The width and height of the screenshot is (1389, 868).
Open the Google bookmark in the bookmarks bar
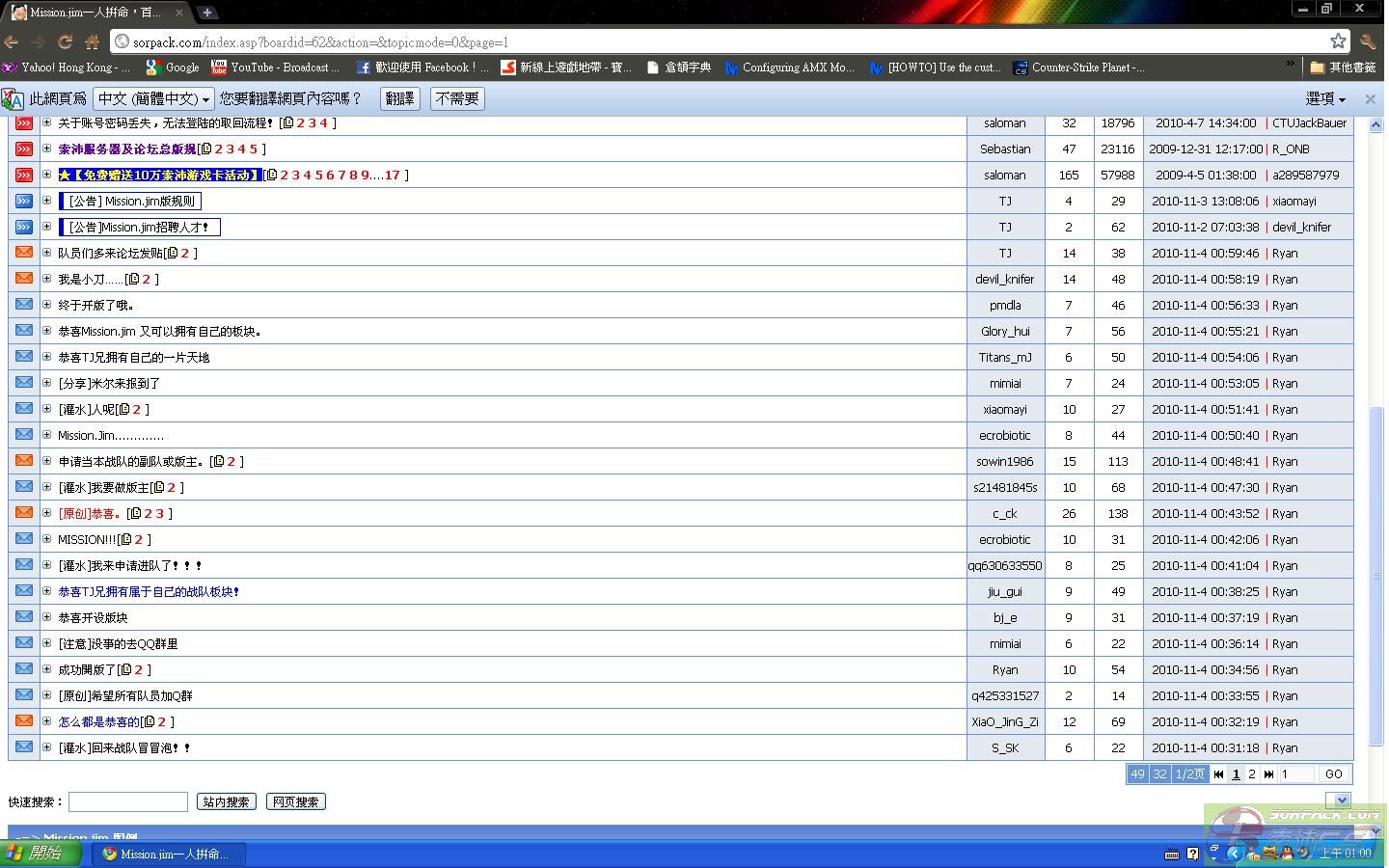173,68
